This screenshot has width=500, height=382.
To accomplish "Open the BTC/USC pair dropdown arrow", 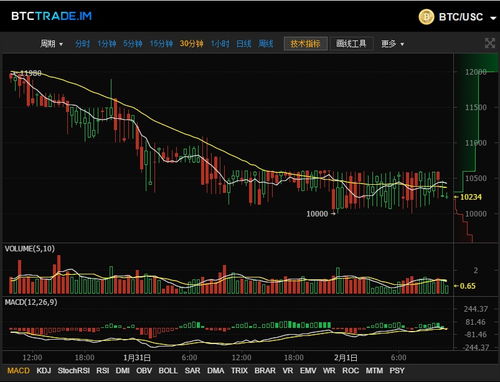I will [493, 18].
